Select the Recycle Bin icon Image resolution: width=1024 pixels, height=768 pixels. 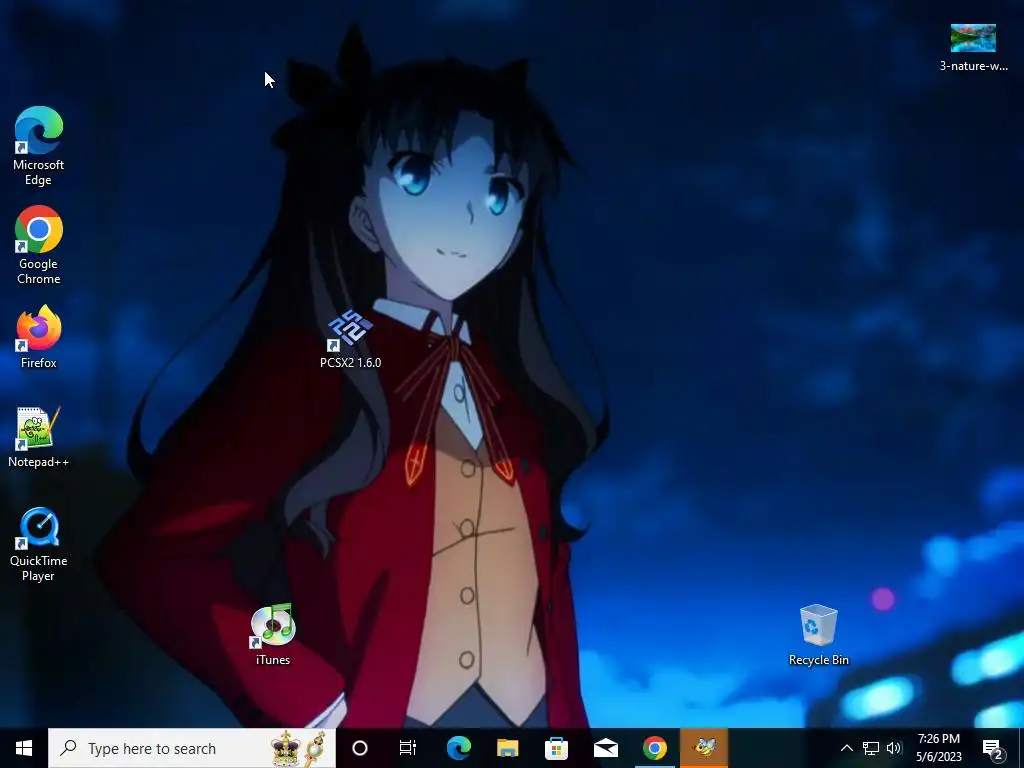tap(818, 635)
